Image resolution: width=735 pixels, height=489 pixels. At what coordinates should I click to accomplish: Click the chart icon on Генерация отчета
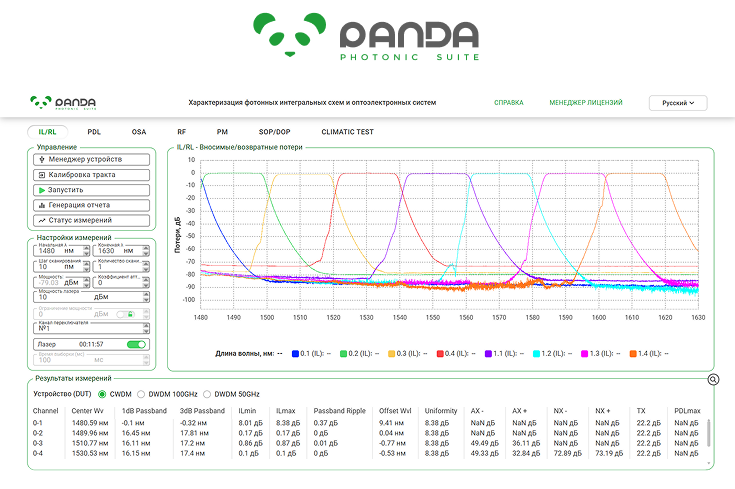42,205
